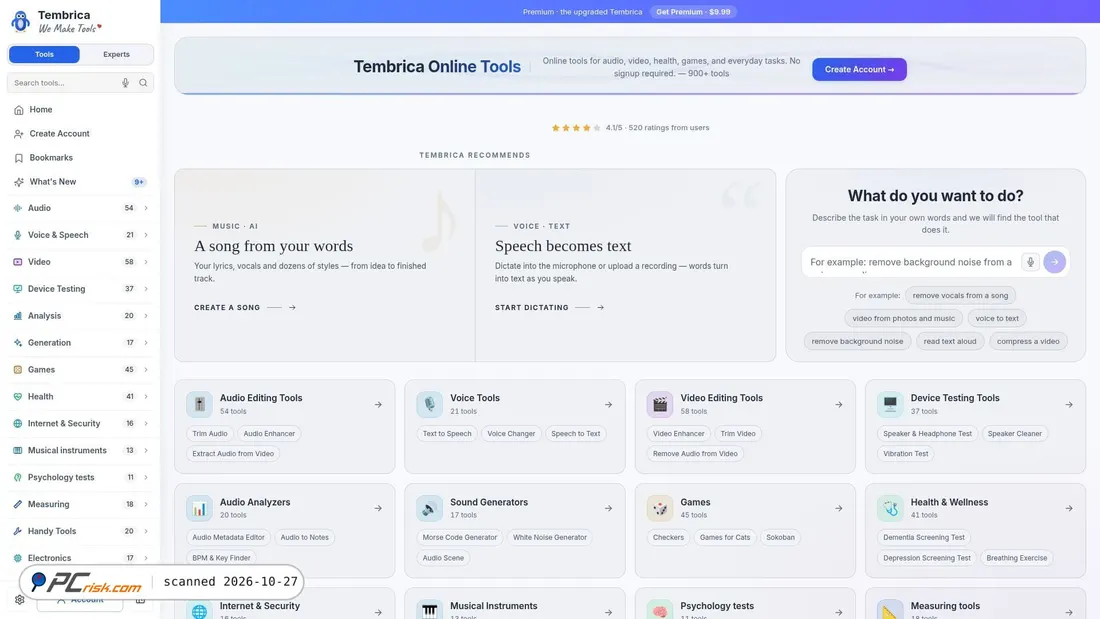This screenshot has height=619, width=1100.
Task: Click the microphone in the task description box
Action: pyautogui.click(x=1030, y=262)
